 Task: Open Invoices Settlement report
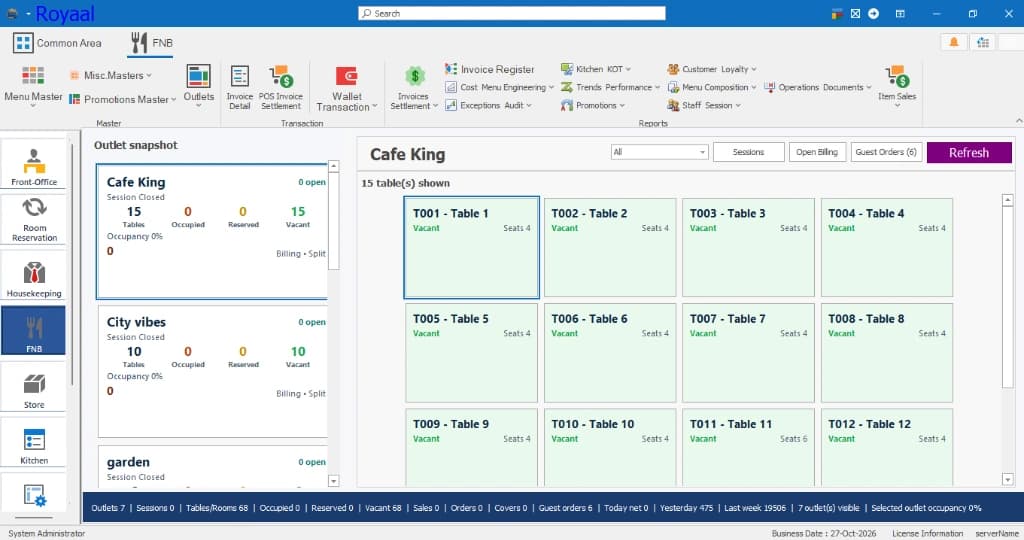click(413, 88)
